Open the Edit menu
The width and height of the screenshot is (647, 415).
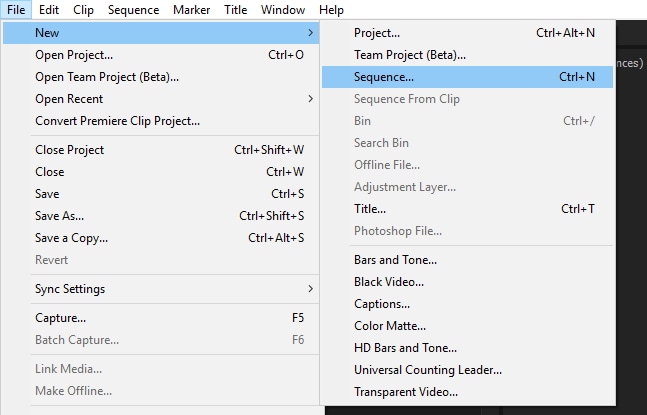pyautogui.click(x=49, y=10)
